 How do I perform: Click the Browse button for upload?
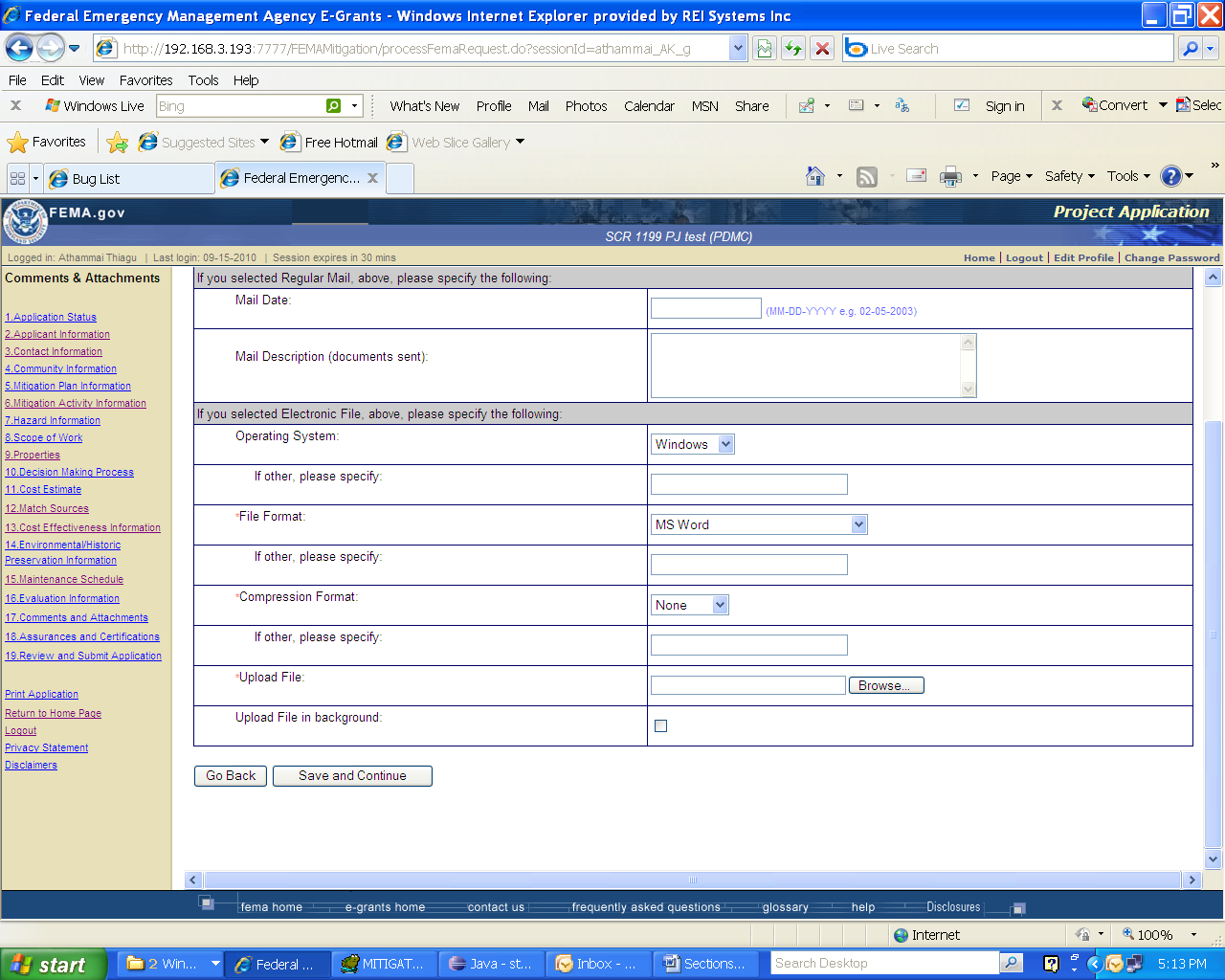click(885, 685)
